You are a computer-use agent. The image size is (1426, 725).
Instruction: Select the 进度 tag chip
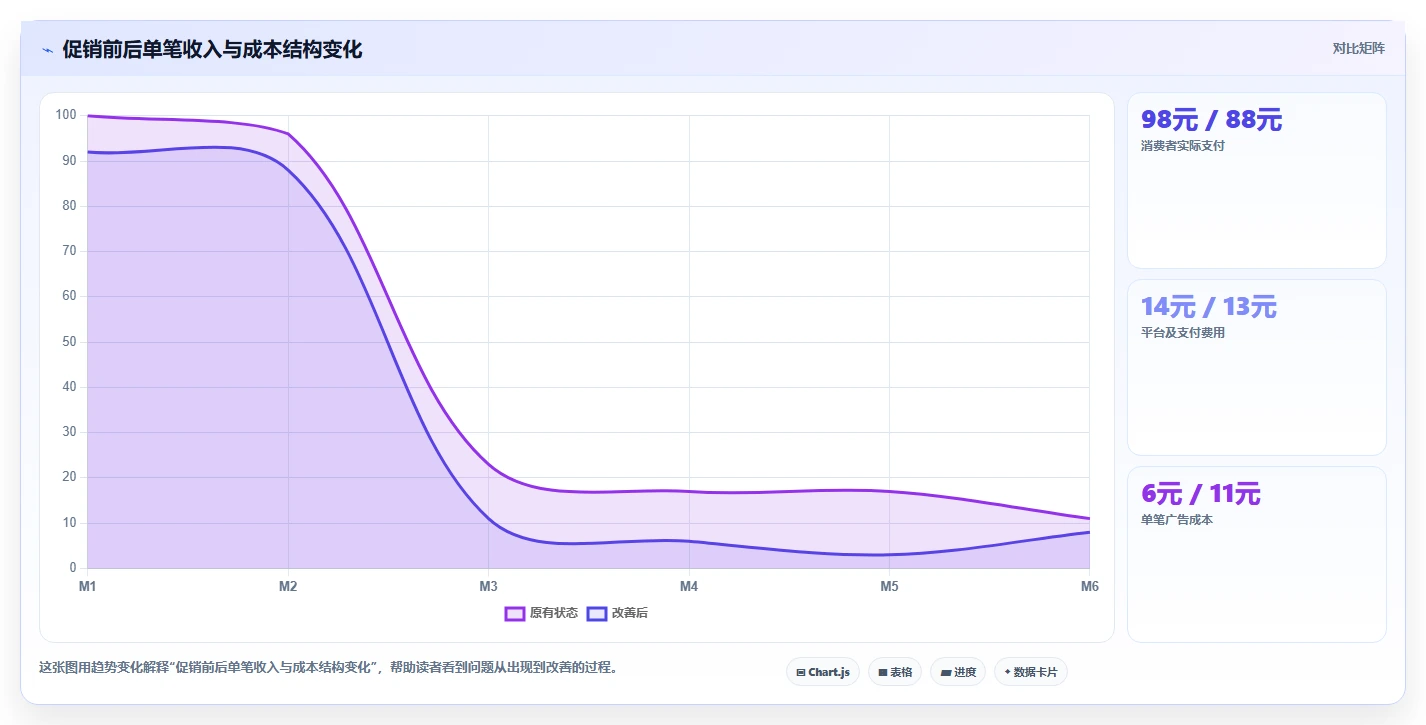[958, 672]
